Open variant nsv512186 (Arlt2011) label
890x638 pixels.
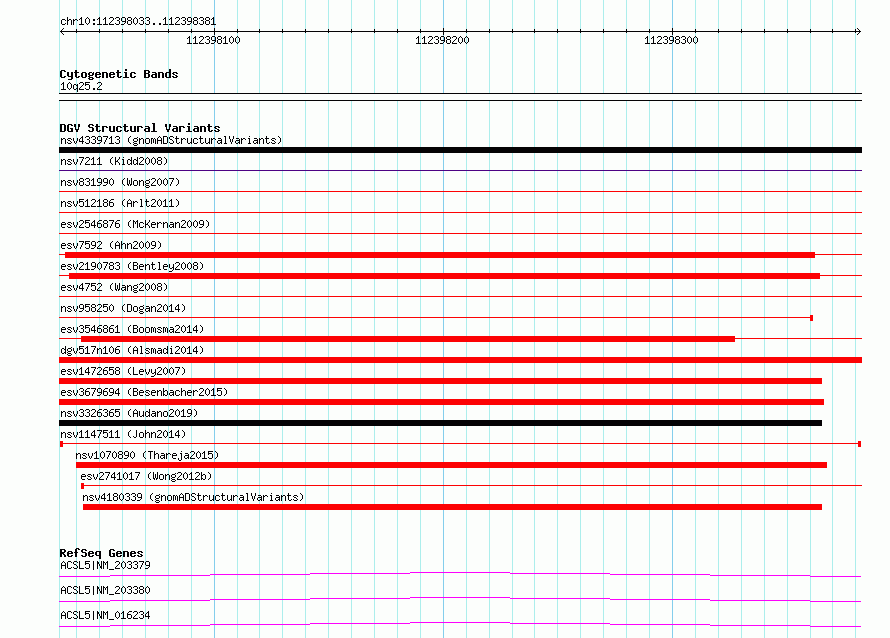(120, 203)
